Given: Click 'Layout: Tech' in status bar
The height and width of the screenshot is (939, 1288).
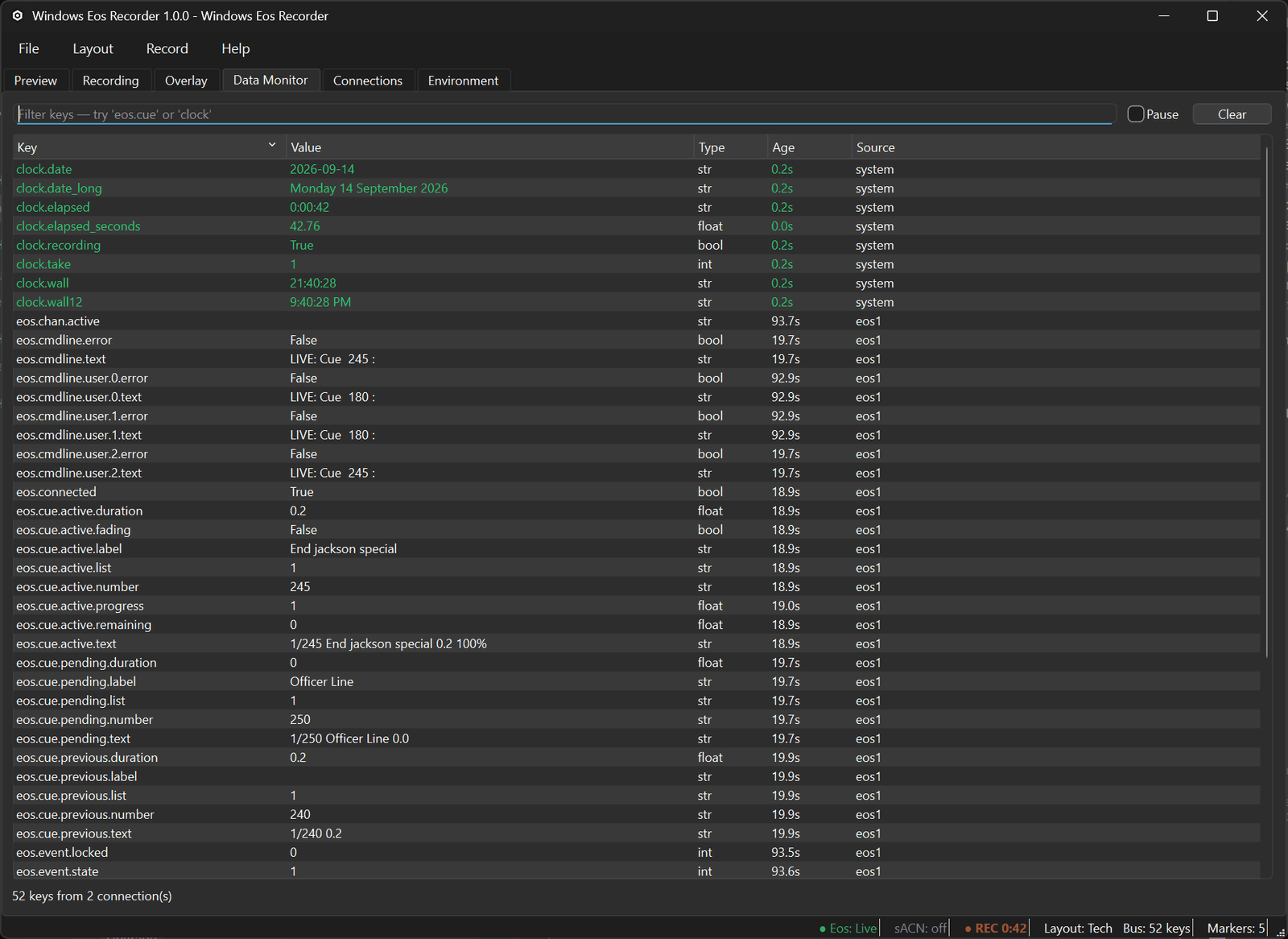Looking at the screenshot, I should pos(1078,929).
